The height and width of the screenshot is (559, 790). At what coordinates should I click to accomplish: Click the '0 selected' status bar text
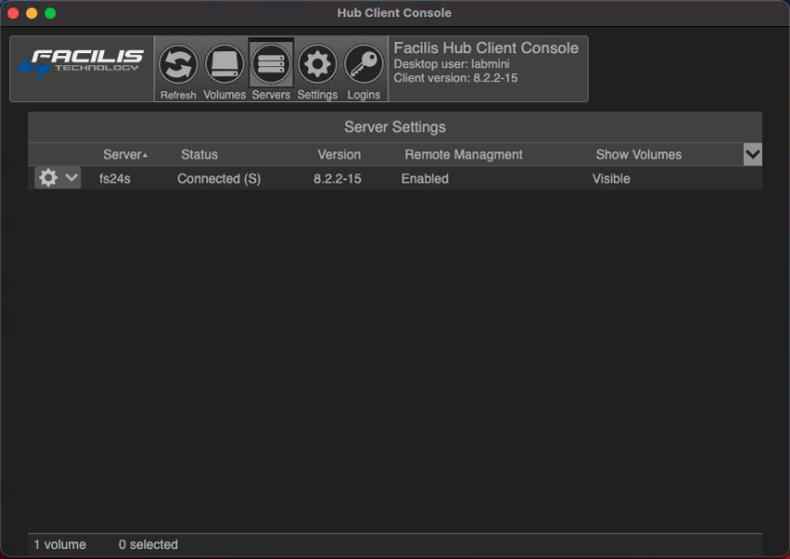pos(148,544)
